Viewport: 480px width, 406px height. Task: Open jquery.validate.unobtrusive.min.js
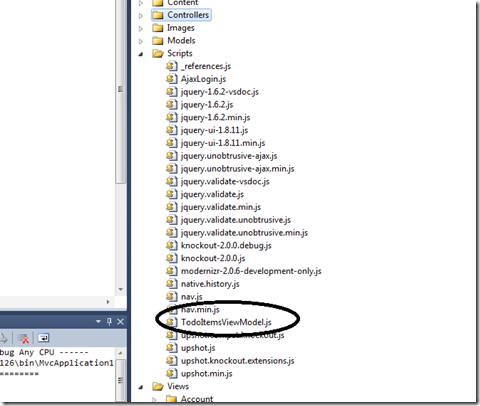244,233
